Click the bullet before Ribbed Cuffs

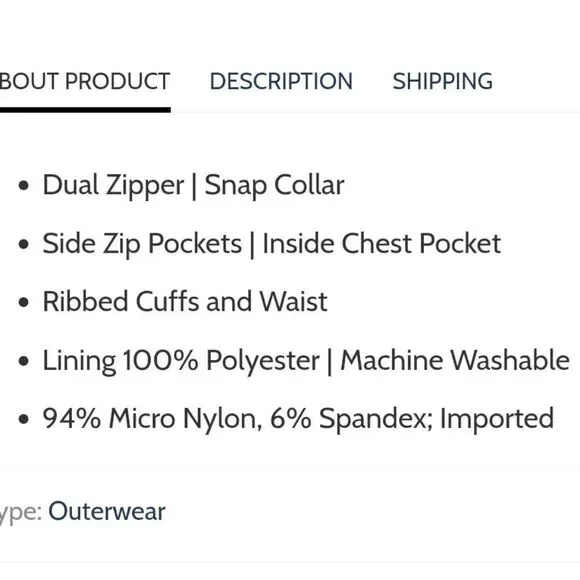coord(23,302)
